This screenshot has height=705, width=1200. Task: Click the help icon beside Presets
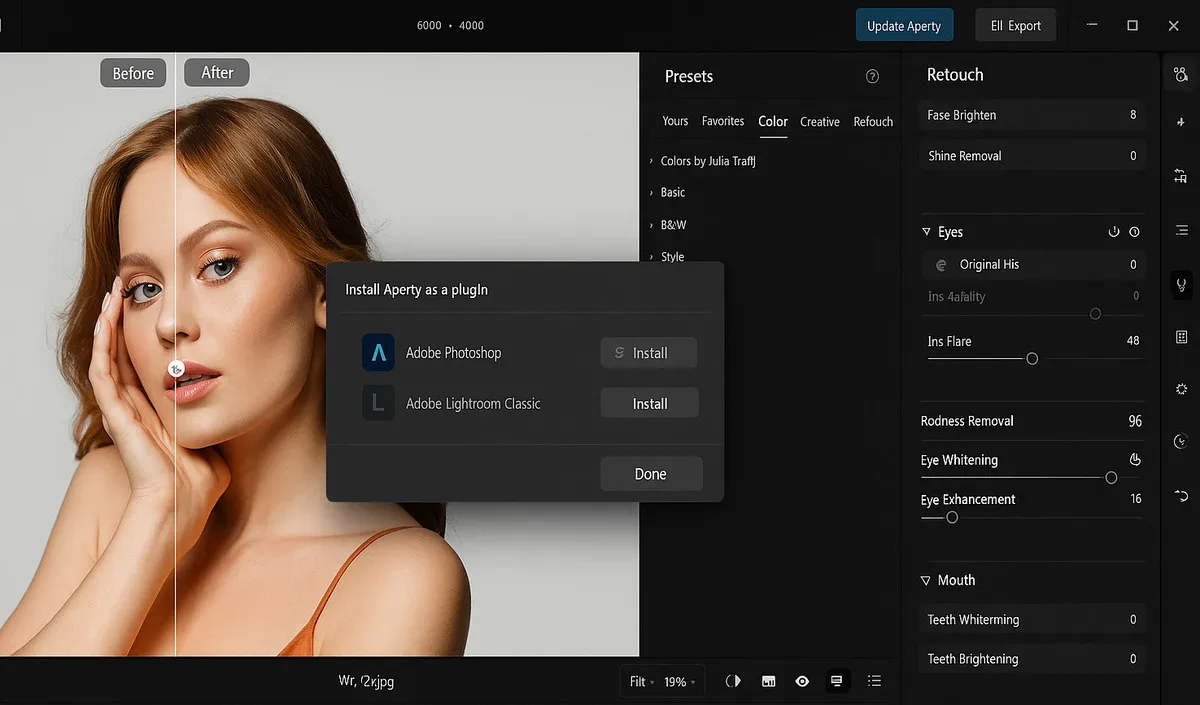click(x=872, y=77)
